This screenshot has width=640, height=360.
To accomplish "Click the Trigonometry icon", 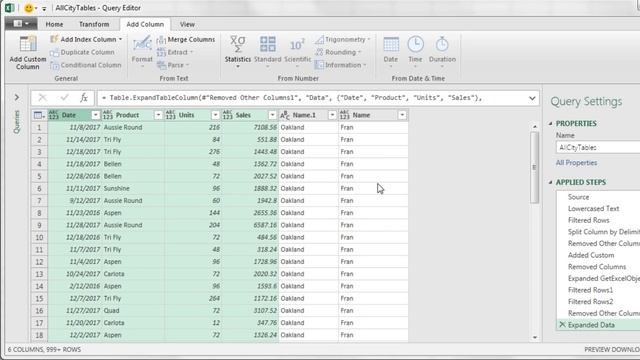I will [x=319, y=40].
